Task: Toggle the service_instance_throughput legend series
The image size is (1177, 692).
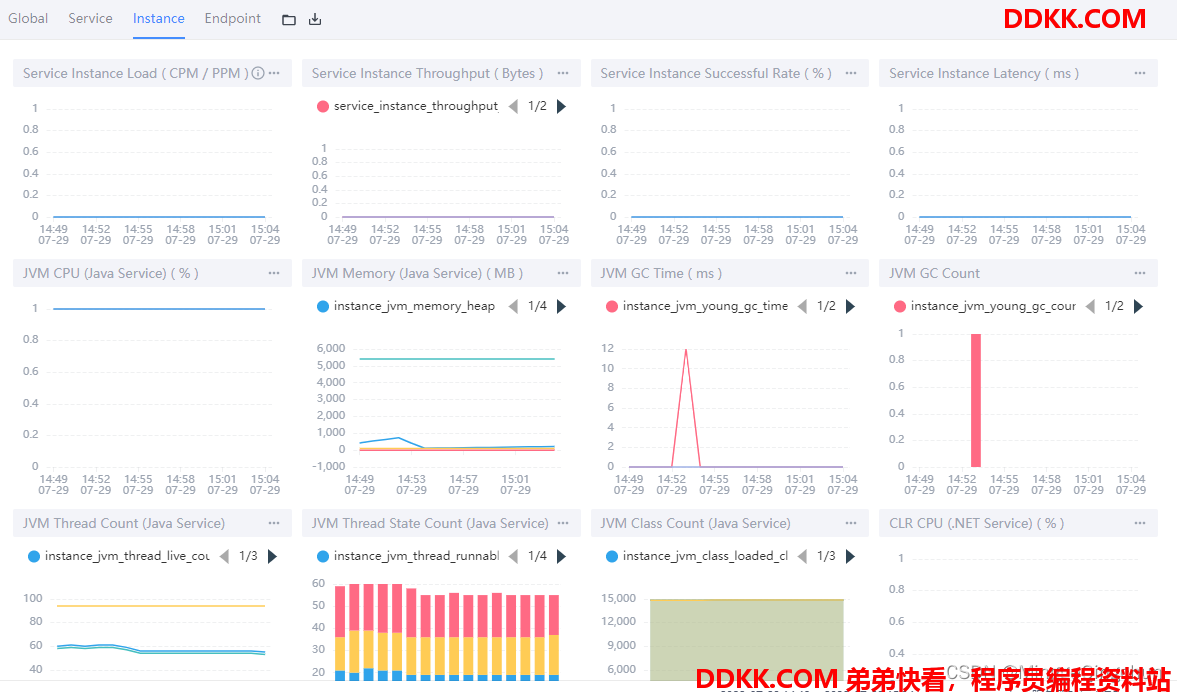Action: click(408, 107)
